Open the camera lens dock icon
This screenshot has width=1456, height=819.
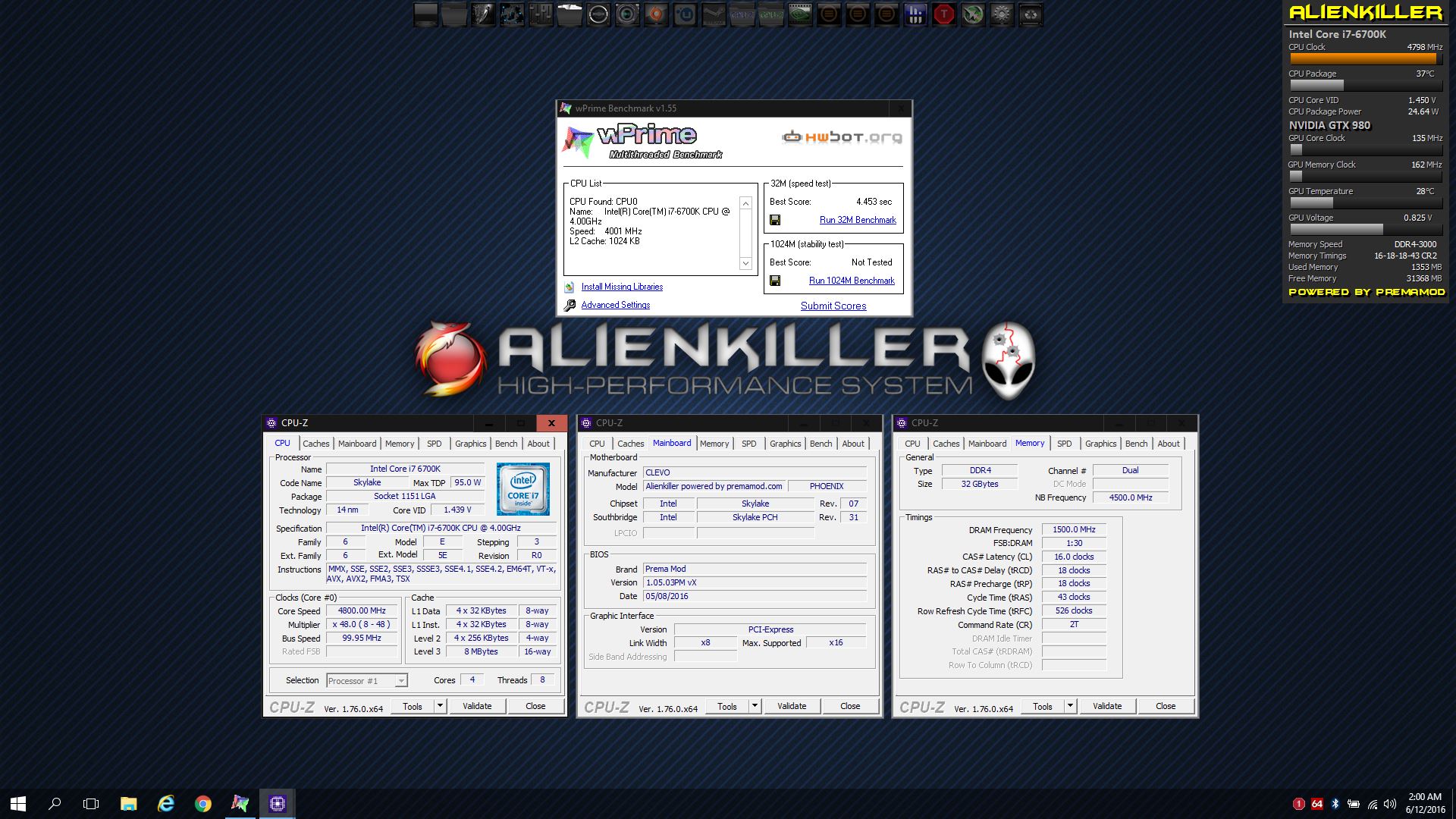pyautogui.click(x=627, y=14)
